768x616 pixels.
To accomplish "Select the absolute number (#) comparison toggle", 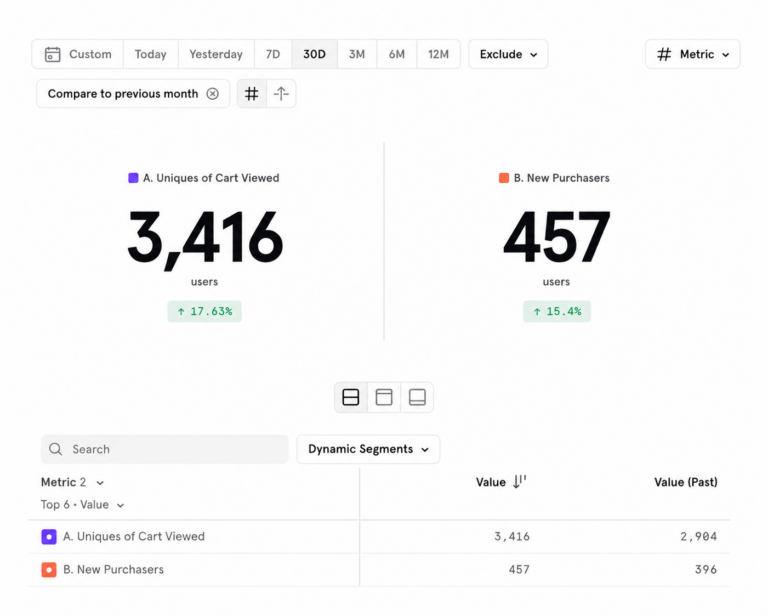I will tap(252, 94).
